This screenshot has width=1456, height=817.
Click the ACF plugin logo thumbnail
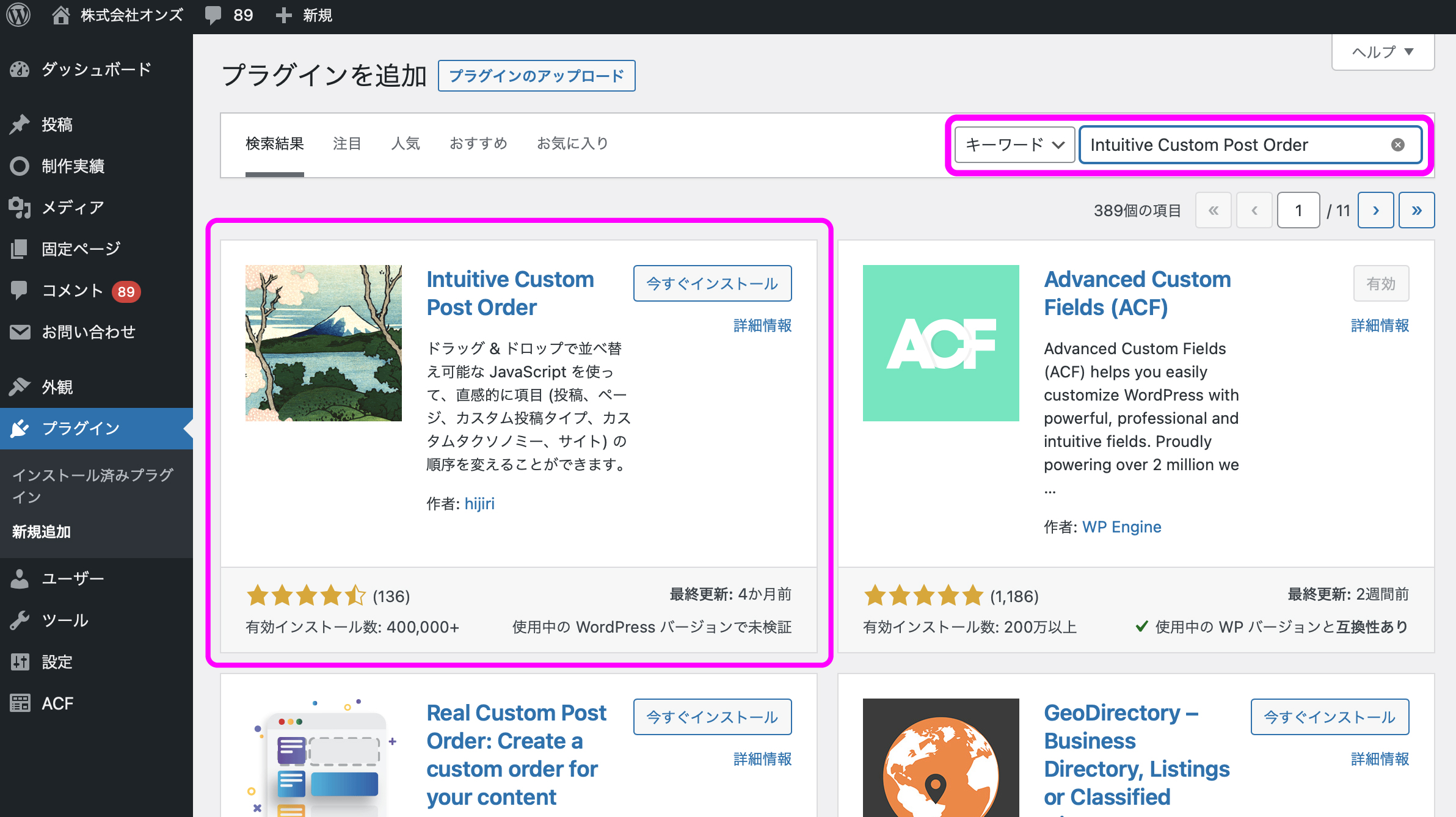click(x=941, y=343)
